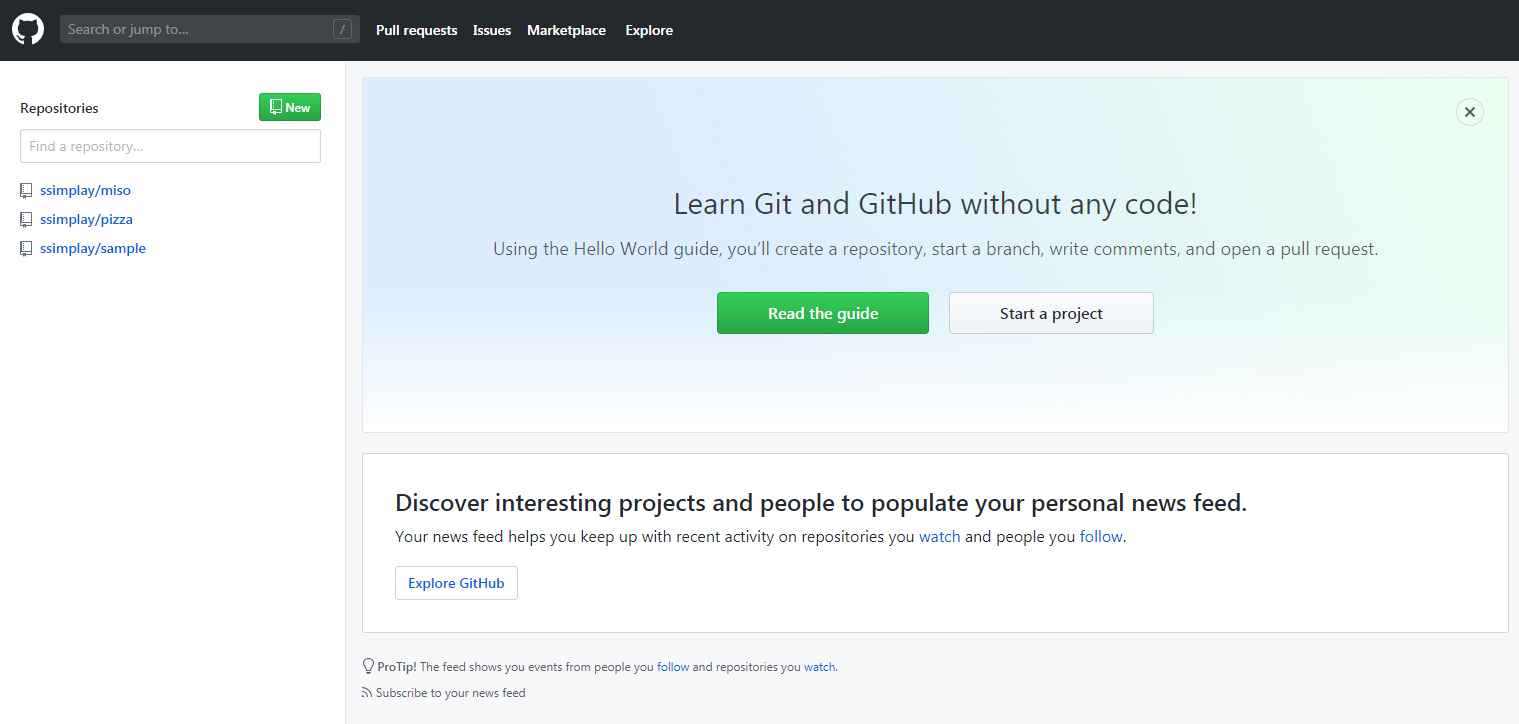Open the ssimplay/miso repository link
Screen dimensions: 1519x724
pyautogui.click(x=85, y=190)
